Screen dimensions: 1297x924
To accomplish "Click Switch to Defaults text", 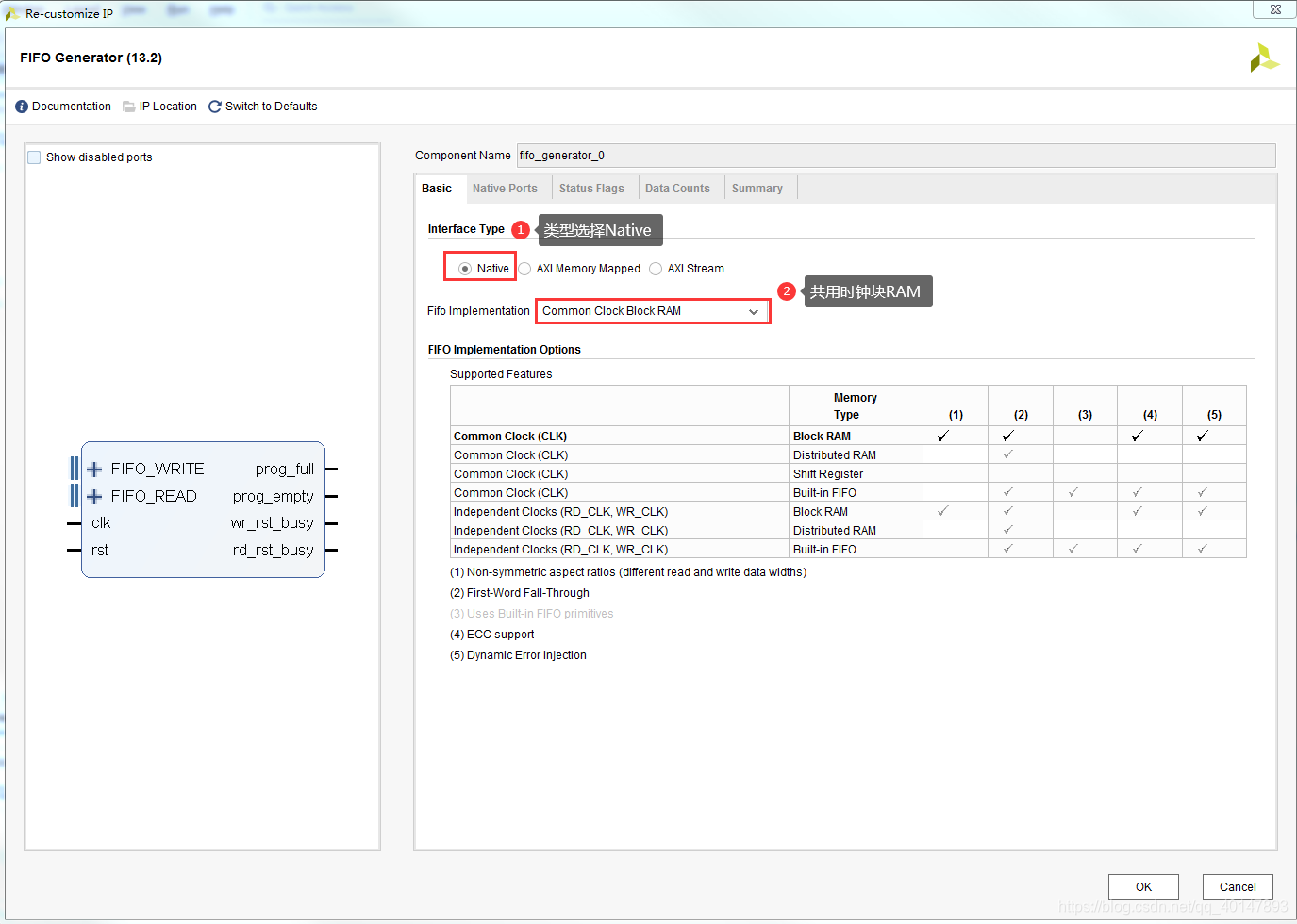I will 271,107.
